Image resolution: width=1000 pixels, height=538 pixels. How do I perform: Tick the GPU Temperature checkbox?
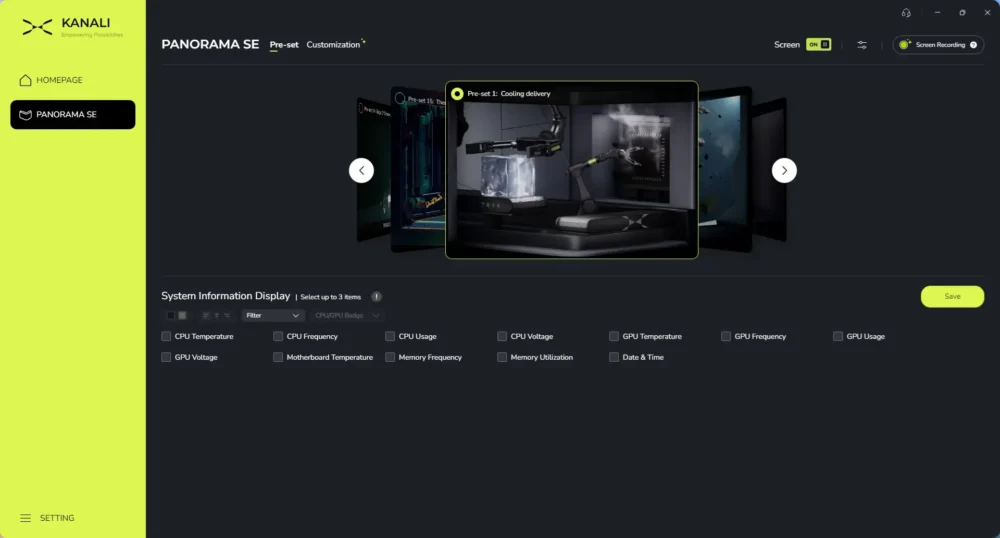(x=614, y=337)
